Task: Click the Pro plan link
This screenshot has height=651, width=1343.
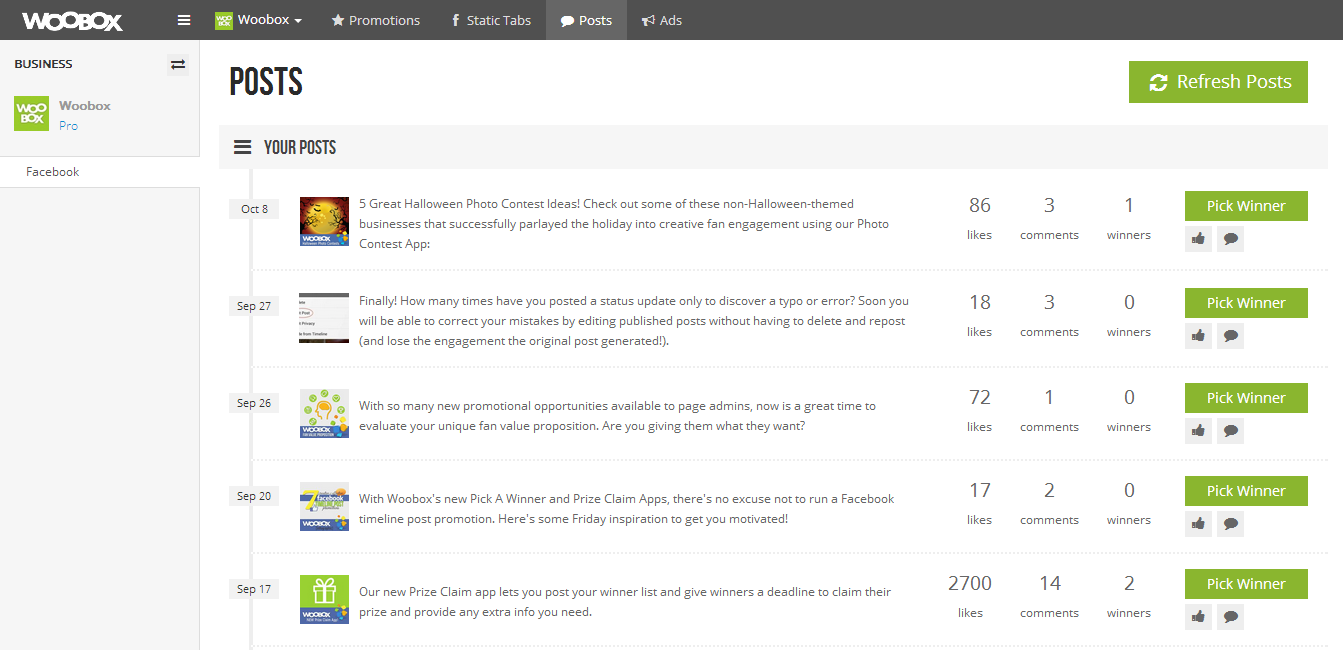Action: (68, 126)
